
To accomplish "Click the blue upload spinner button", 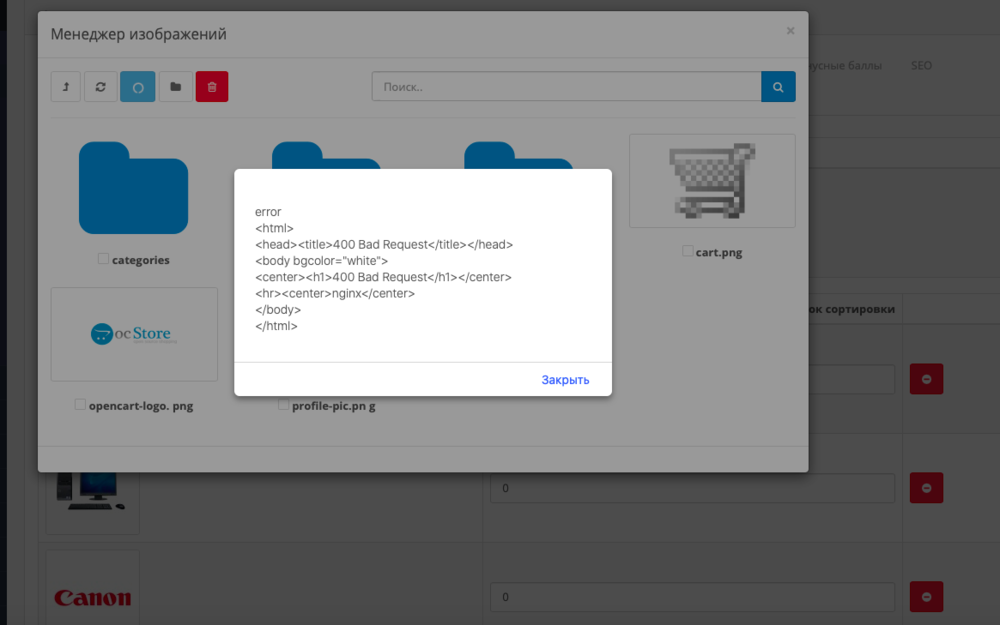I will point(138,87).
